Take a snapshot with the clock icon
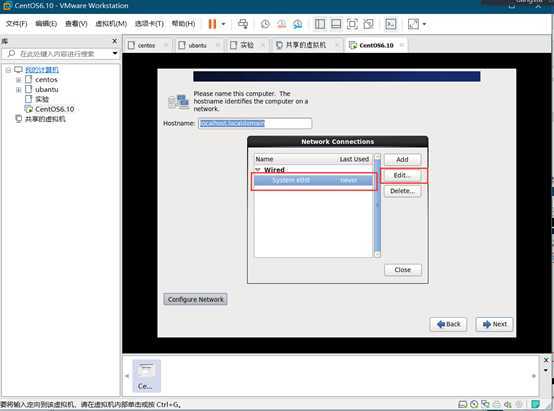This screenshot has width=554, height=411. pyautogui.click(x=265, y=24)
